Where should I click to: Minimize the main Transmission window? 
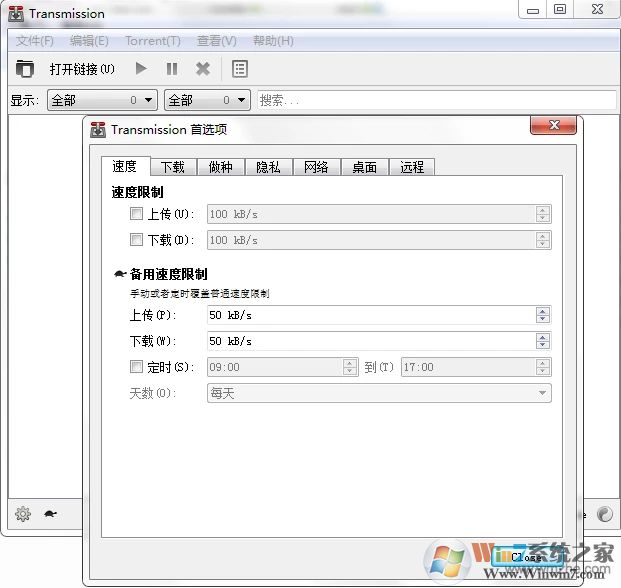pyautogui.click(x=533, y=9)
